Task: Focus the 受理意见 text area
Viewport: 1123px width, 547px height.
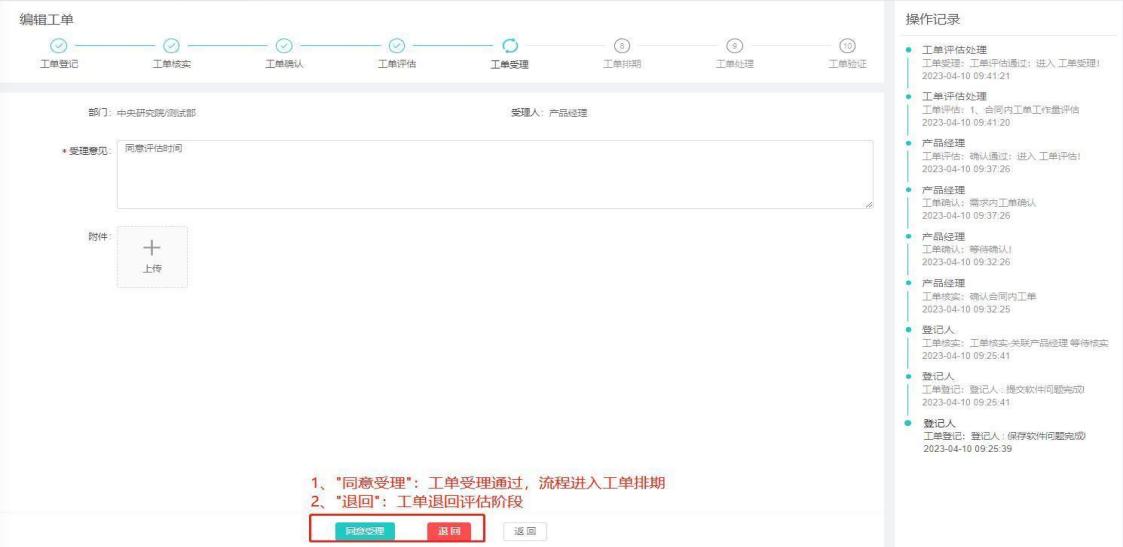Action: (494, 174)
